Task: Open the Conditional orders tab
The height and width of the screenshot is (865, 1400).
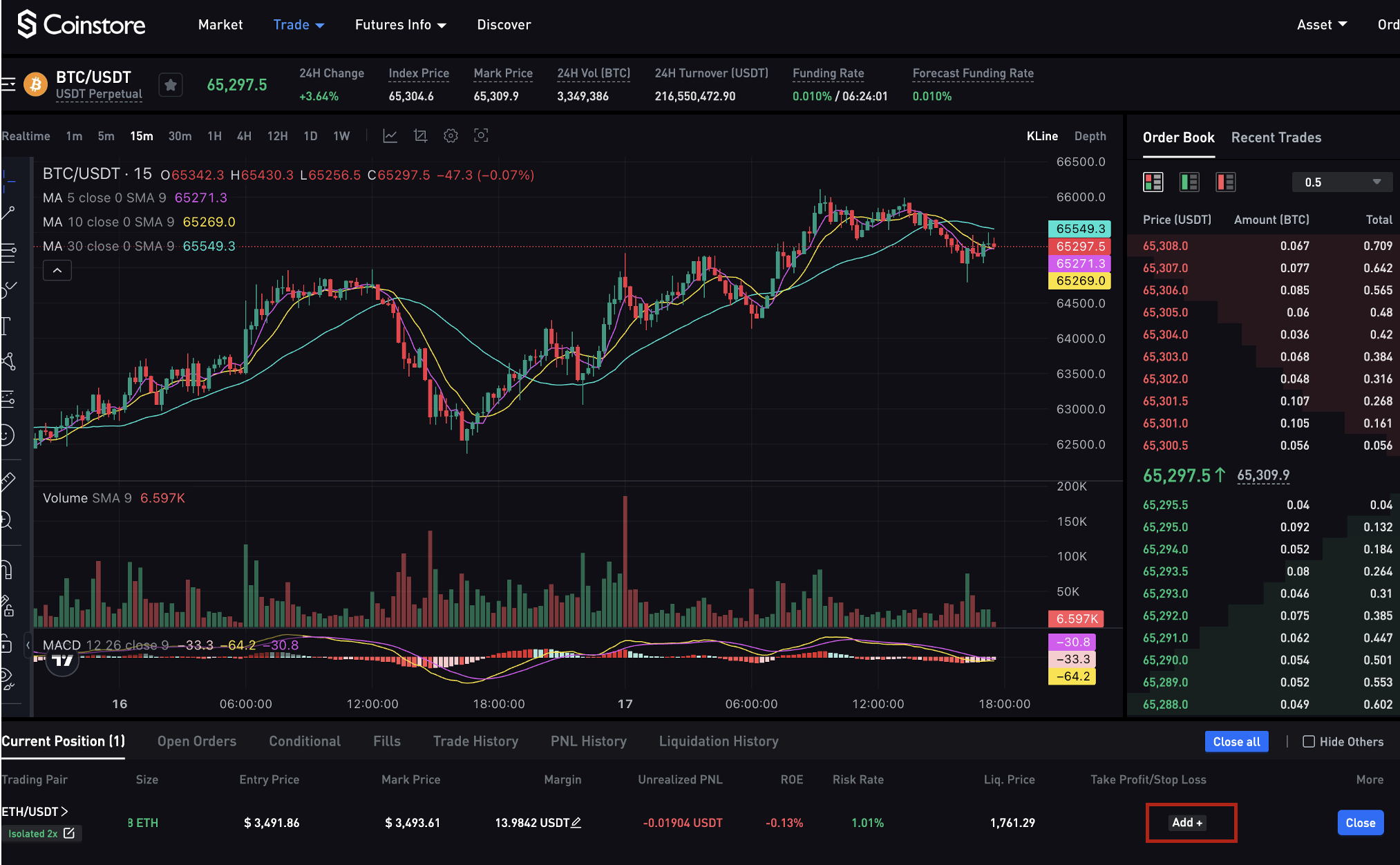Action: click(305, 741)
